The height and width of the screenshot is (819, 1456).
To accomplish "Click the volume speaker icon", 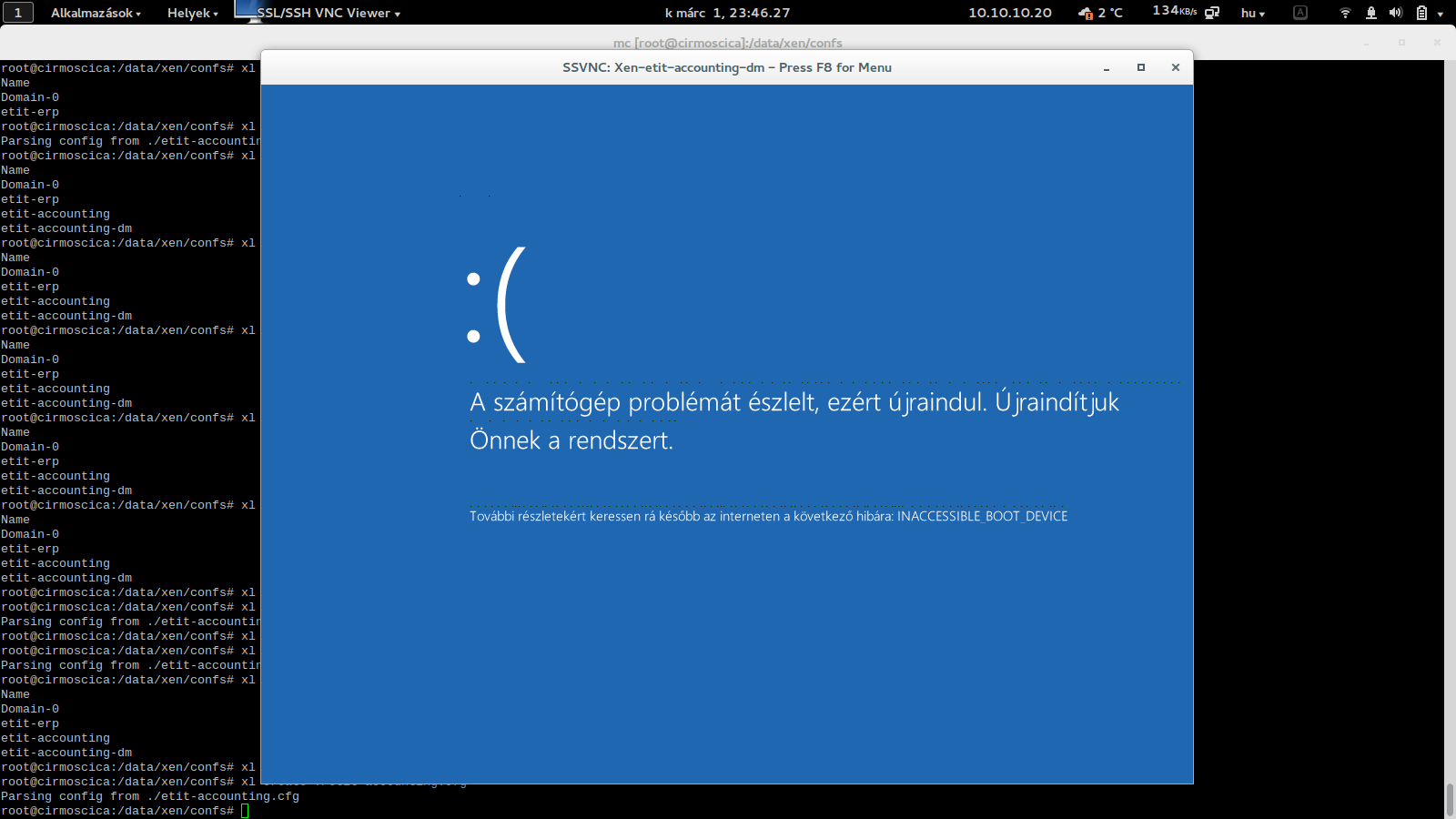I will (x=1395, y=13).
